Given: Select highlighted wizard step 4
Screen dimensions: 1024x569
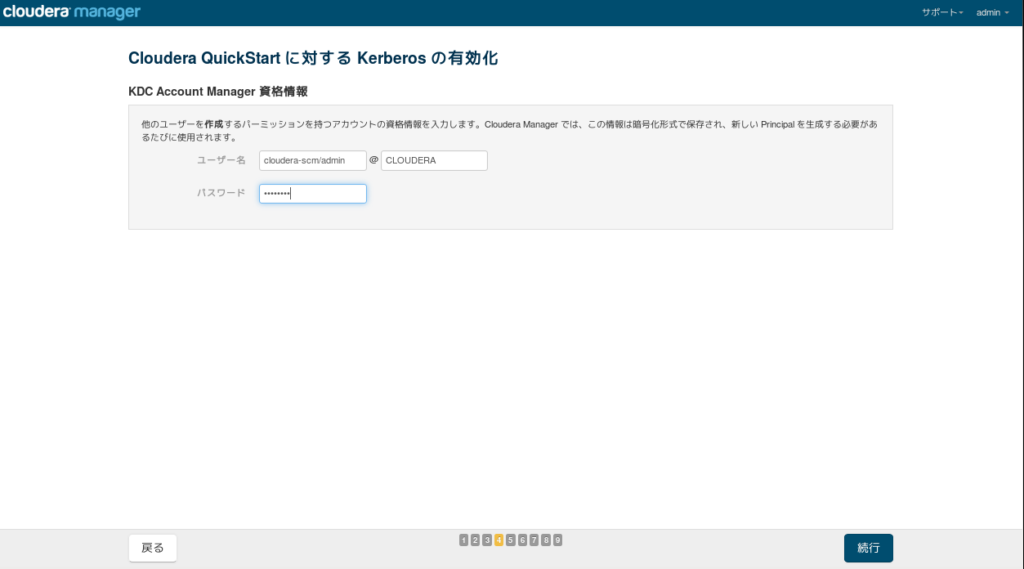Looking at the screenshot, I should pos(499,540).
